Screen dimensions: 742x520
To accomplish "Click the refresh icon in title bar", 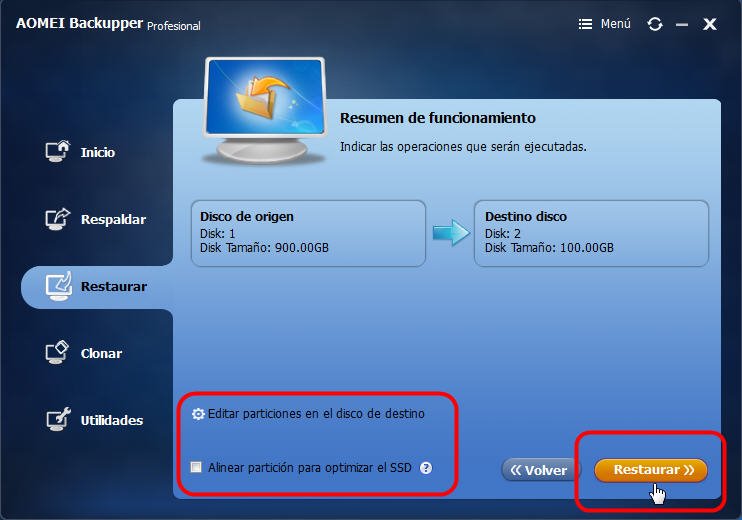I will coord(655,24).
